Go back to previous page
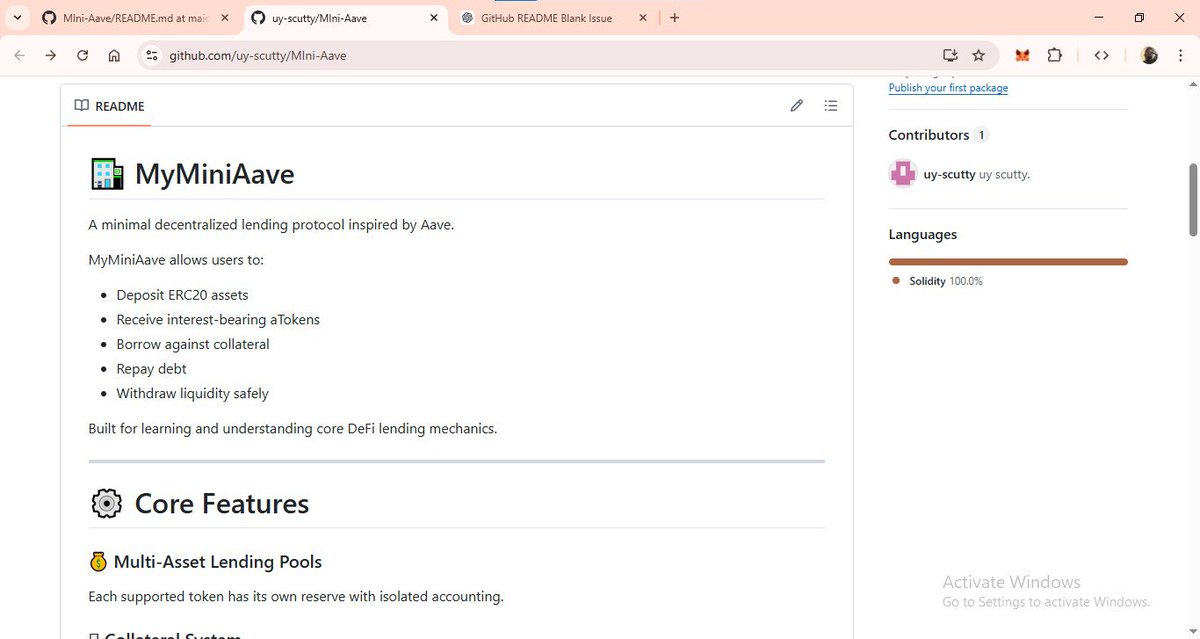This screenshot has height=639, width=1200. 19,56
